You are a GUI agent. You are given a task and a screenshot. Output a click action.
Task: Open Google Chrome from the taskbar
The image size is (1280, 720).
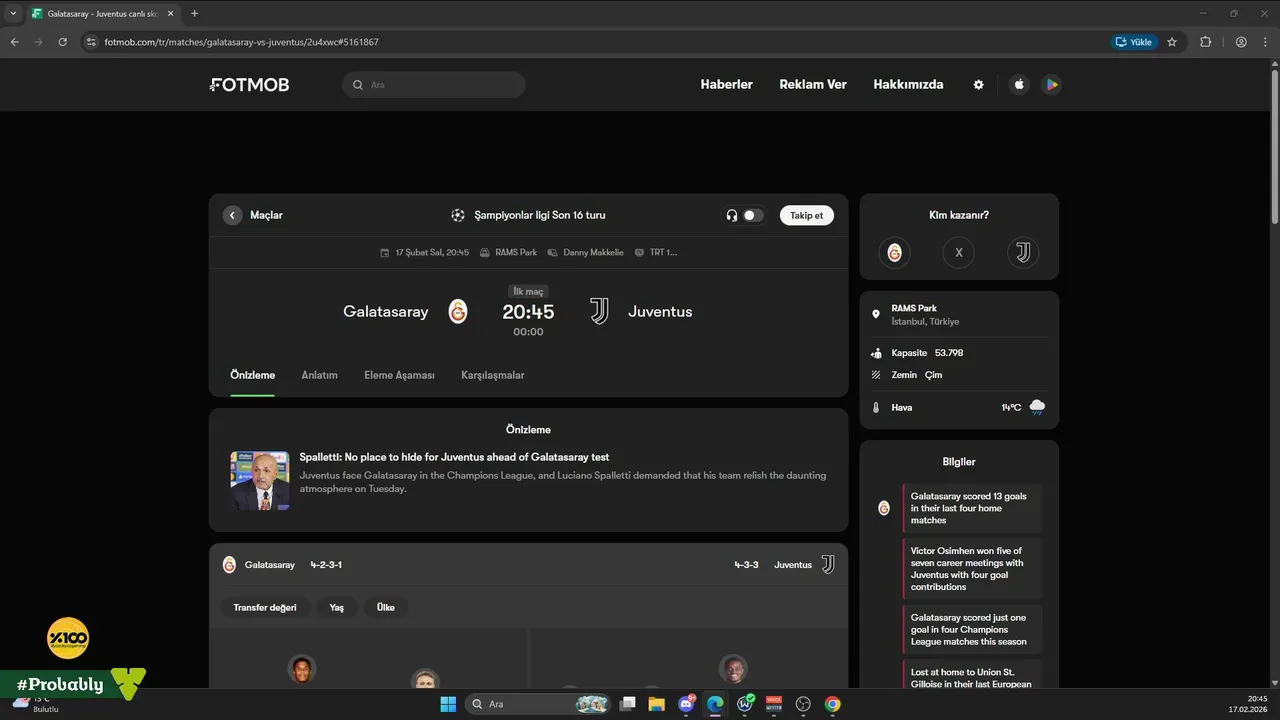click(832, 704)
